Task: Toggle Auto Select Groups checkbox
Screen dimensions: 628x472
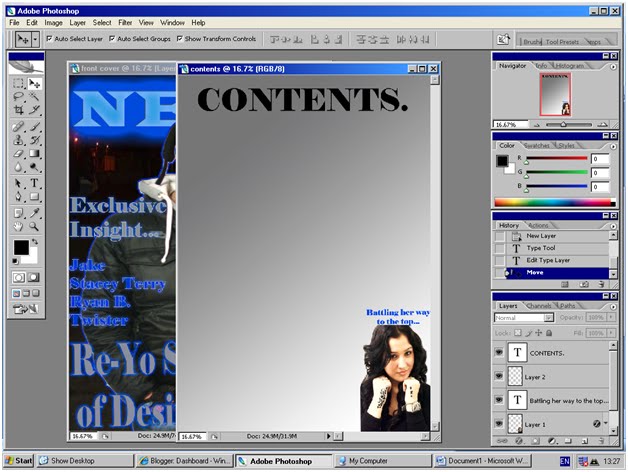Action: point(112,38)
